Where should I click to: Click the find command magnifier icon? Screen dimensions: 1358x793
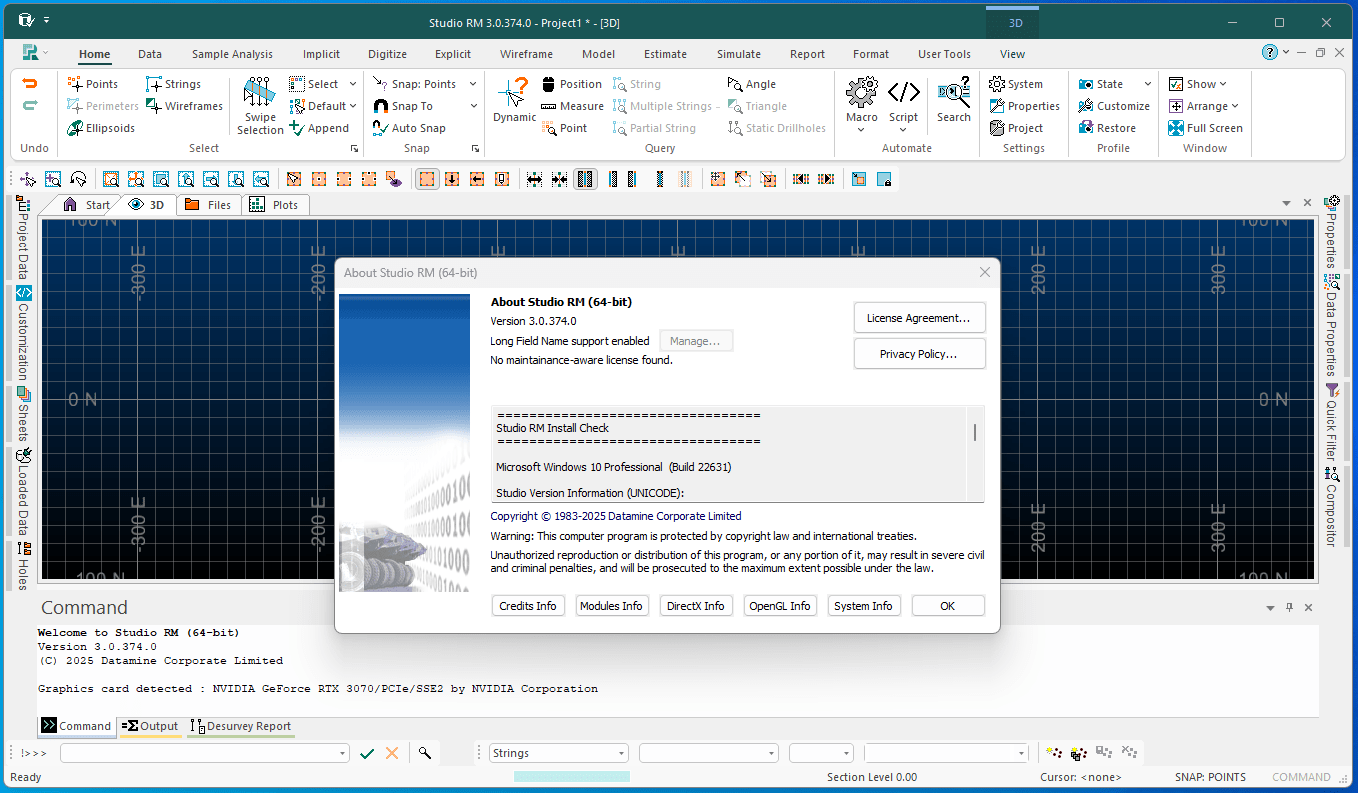pyautogui.click(x=425, y=753)
